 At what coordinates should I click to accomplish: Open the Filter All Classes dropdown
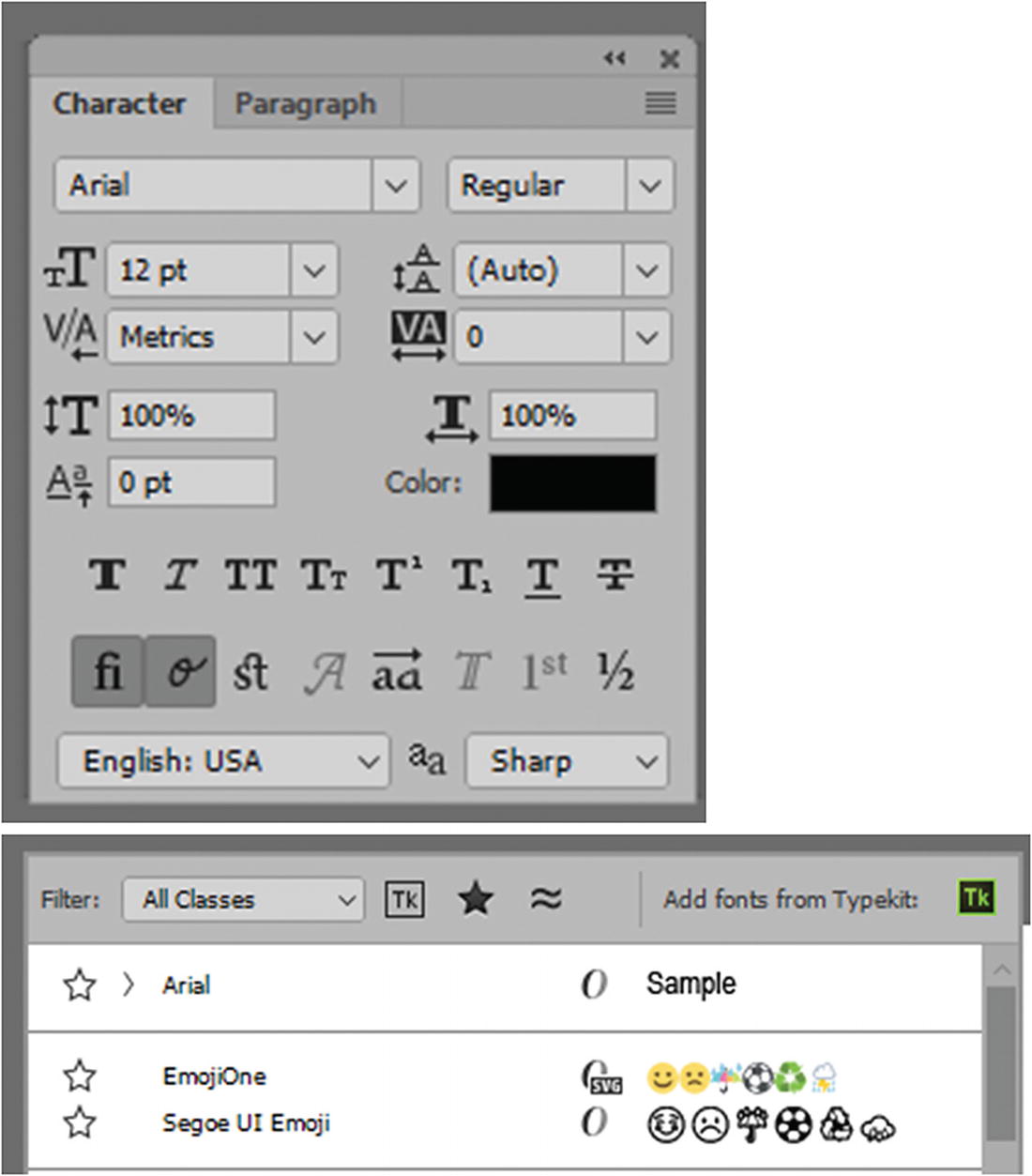point(242,899)
